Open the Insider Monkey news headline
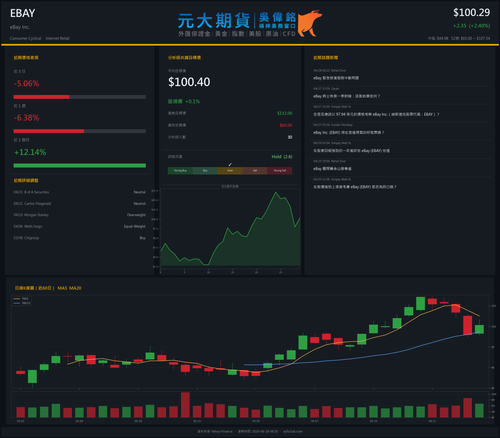The width and height of the screenshot is (500, 438). pyautogui.click(x=349, y=133)
